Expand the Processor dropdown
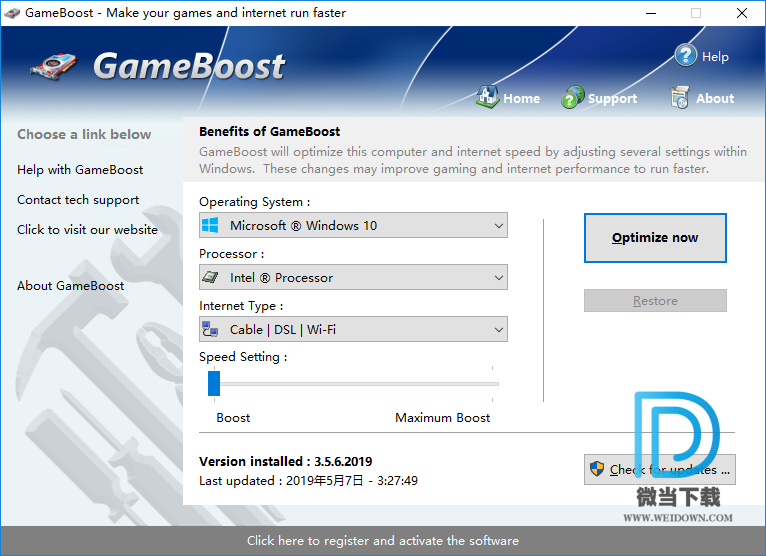Viewport: 766px width, 556px height. 353,278
